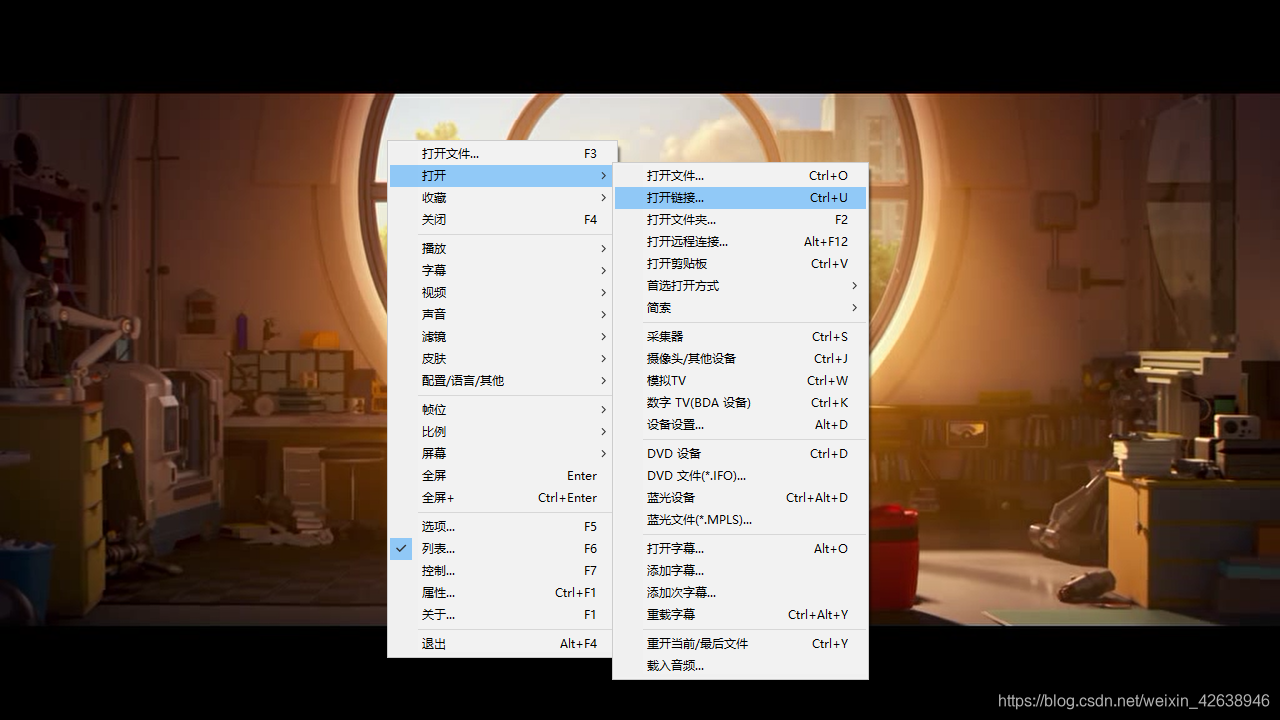The height and width of the screenshot is (720, 1280).
Task: Choose 打开剪贴板 Ctrl+V
Action: click(x=740, y=264)
